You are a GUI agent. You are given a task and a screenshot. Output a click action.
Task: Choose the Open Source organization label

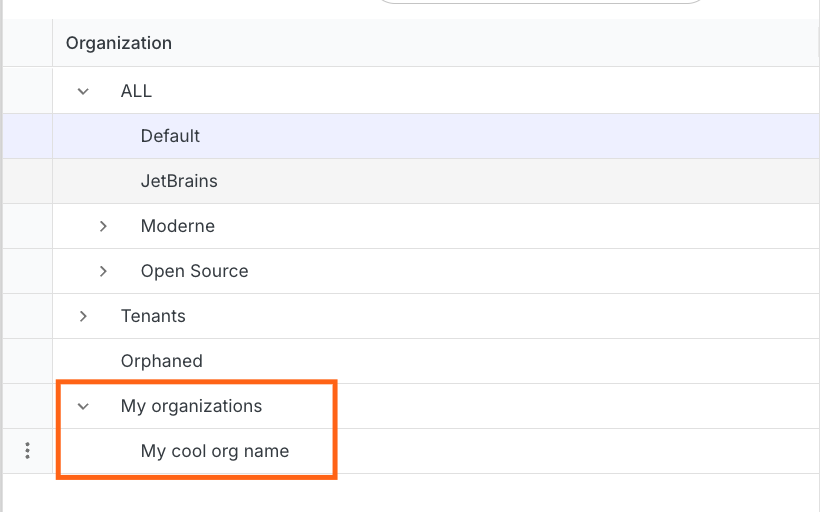[x=194, y=271]
